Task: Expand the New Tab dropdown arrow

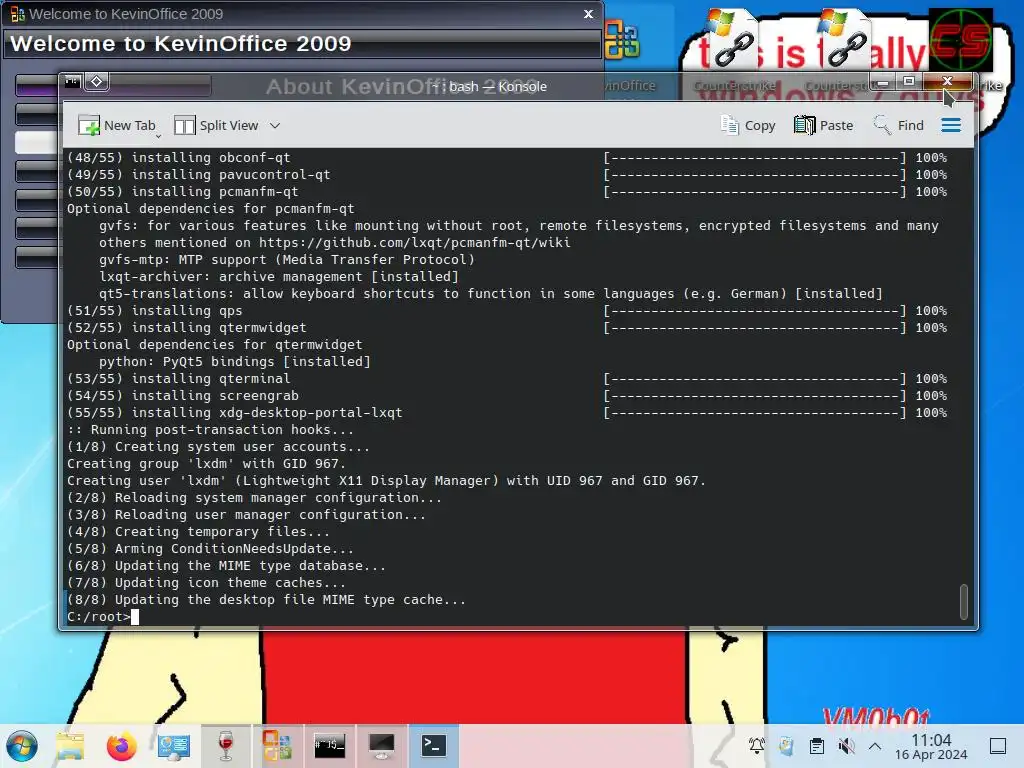Action: click(159, 136)
